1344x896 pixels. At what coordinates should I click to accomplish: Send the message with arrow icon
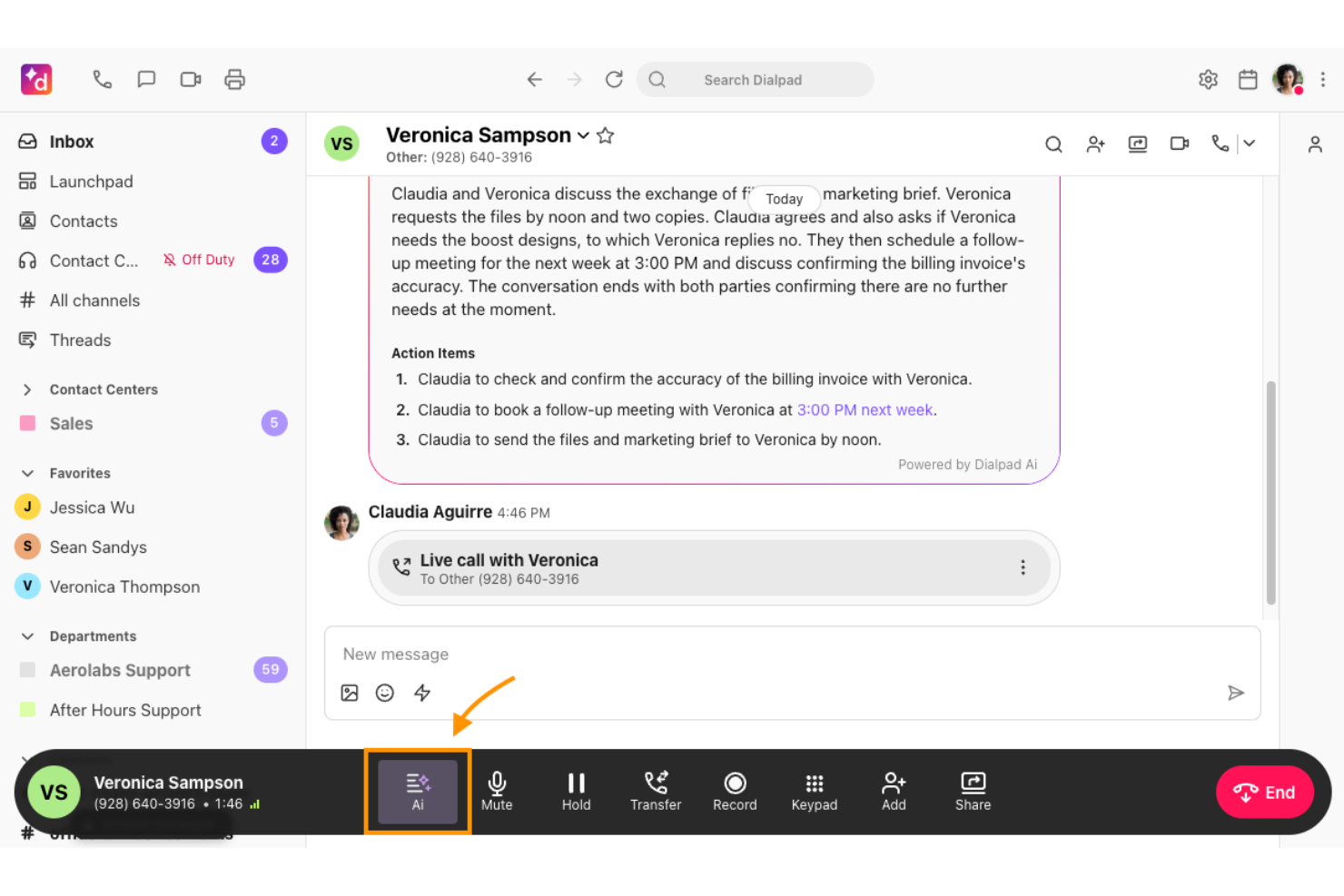1236,694
